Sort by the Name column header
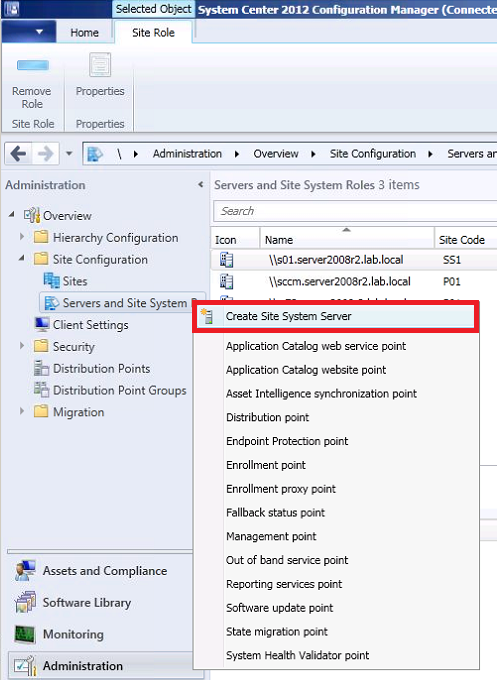 347,239
